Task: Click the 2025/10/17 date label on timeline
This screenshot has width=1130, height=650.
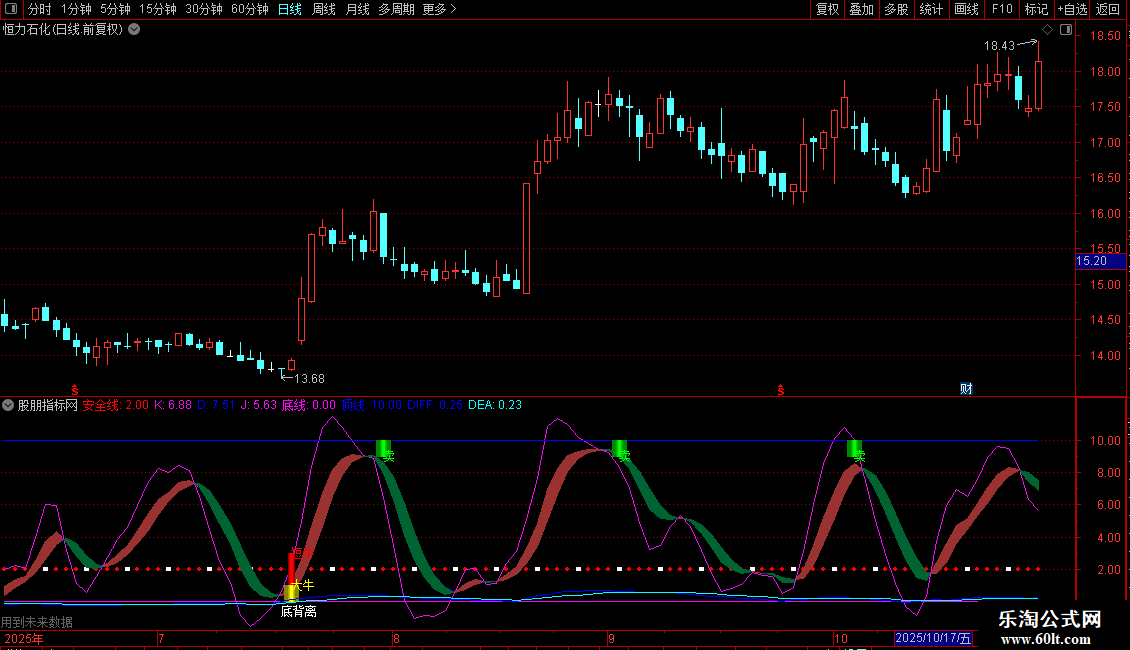Action: (933, 638)
